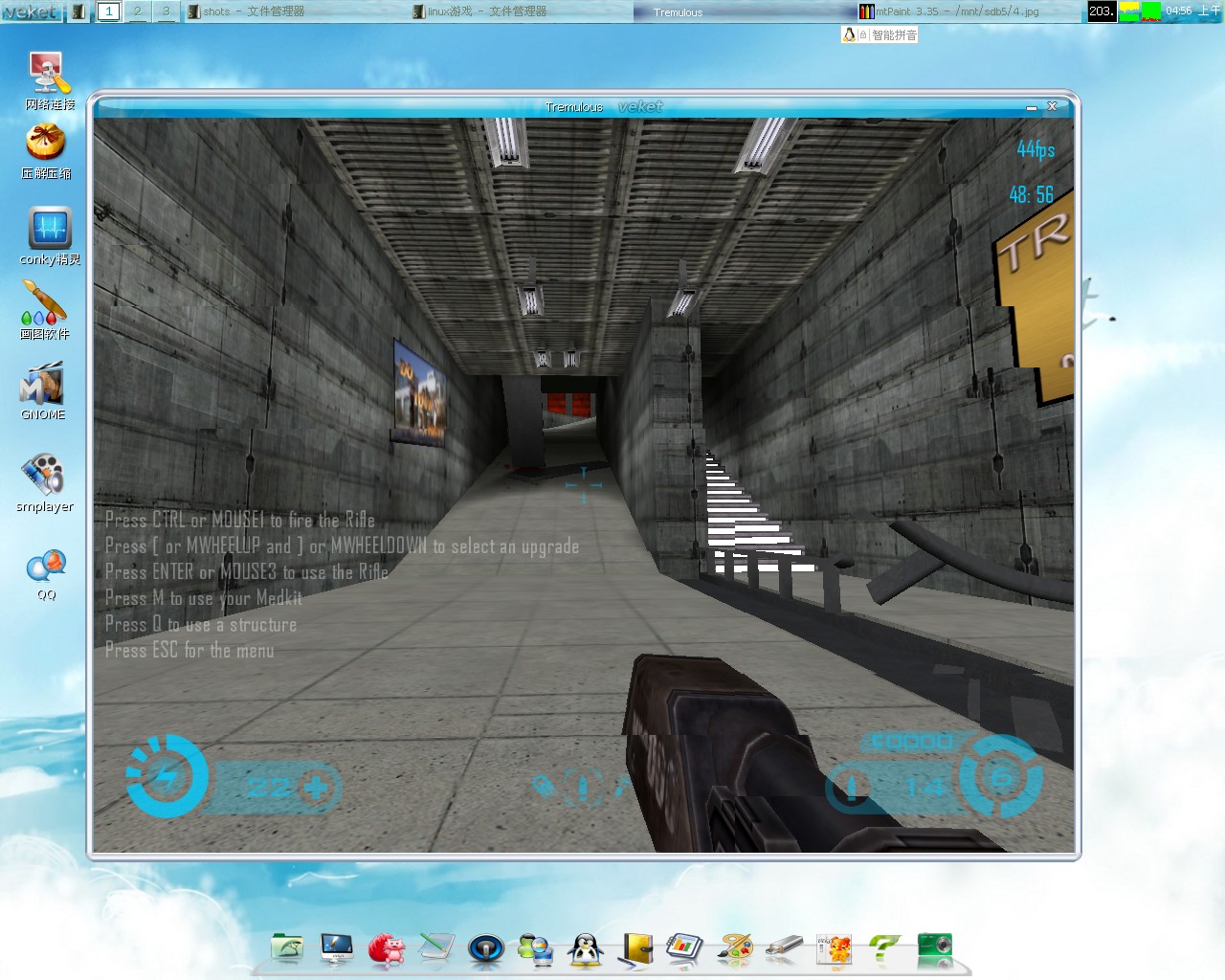Click the penguin icon in the 智能拼音 input bar
This screenshot has width=1225, height=980.
point(849,34)
